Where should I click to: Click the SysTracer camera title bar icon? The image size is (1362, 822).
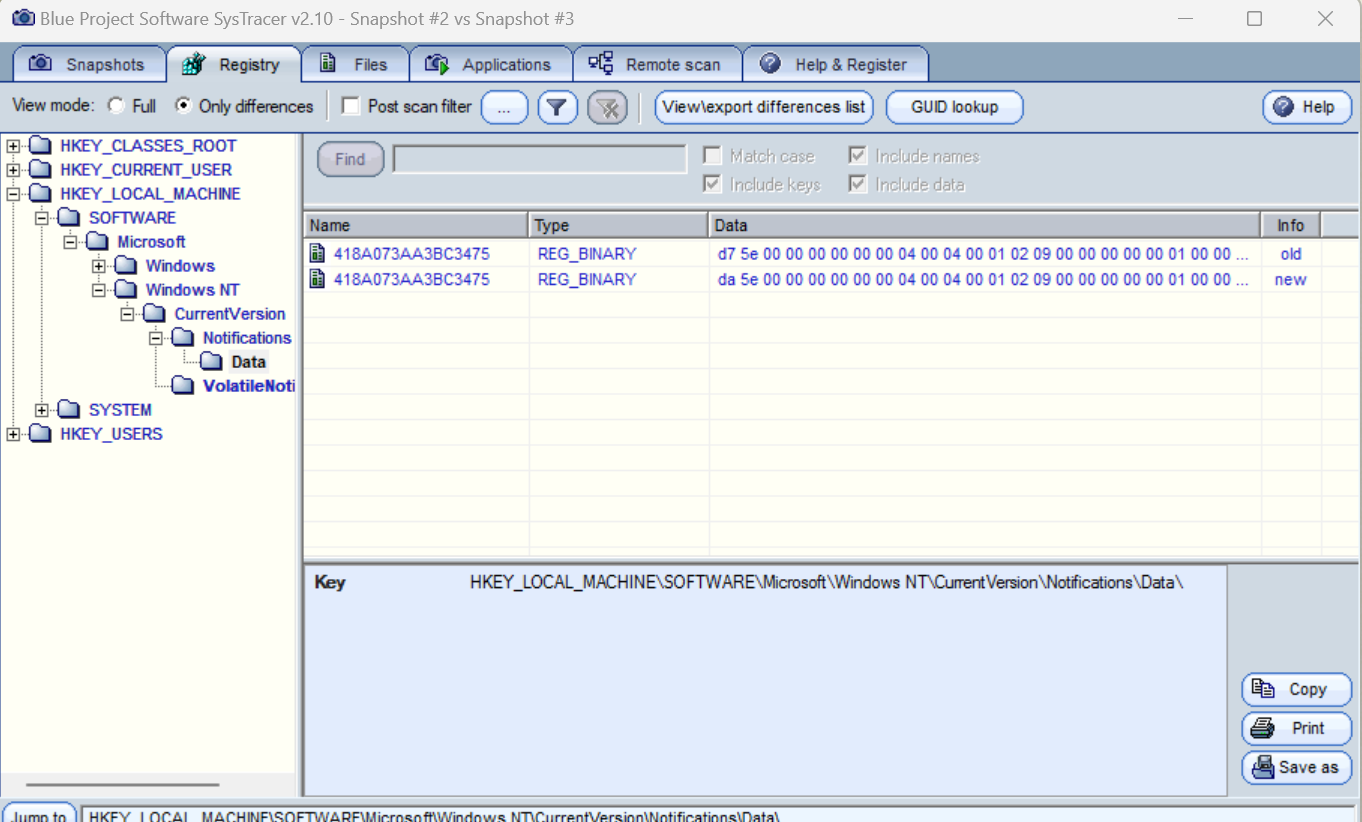pos(22,18)
